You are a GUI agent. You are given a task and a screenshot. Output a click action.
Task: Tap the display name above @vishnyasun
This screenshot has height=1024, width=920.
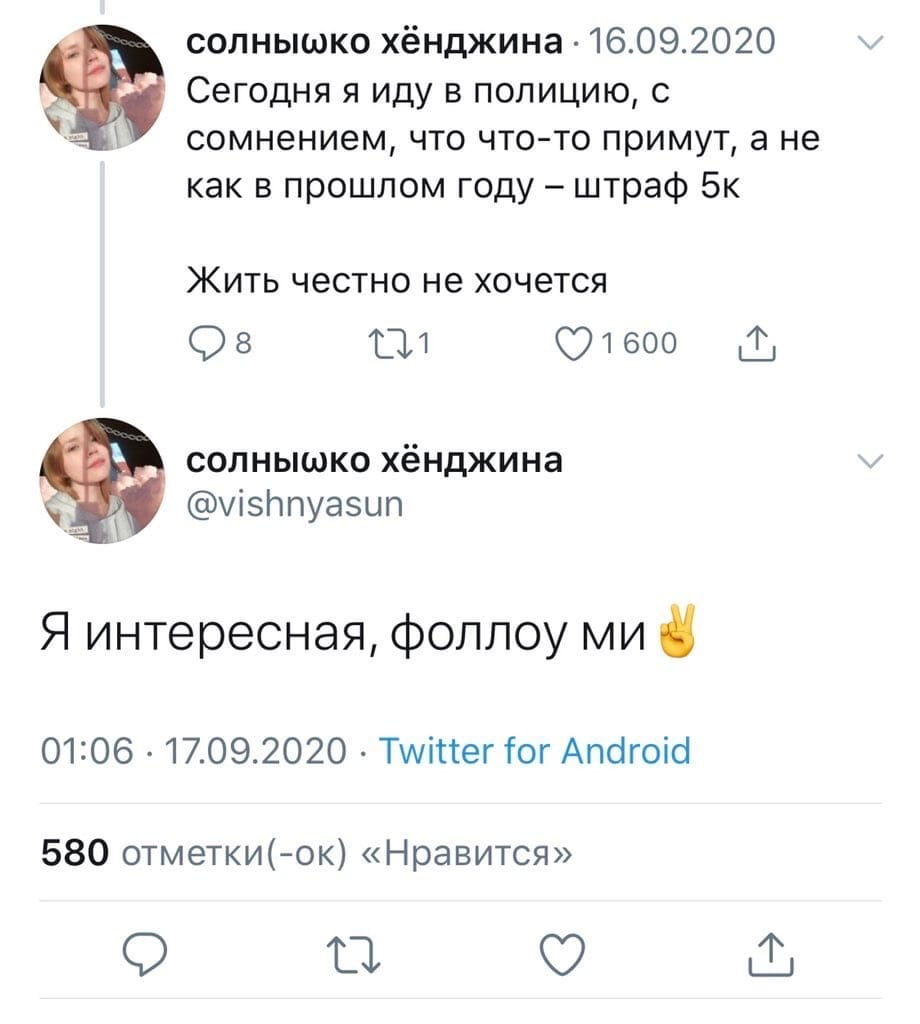(375, 461)
